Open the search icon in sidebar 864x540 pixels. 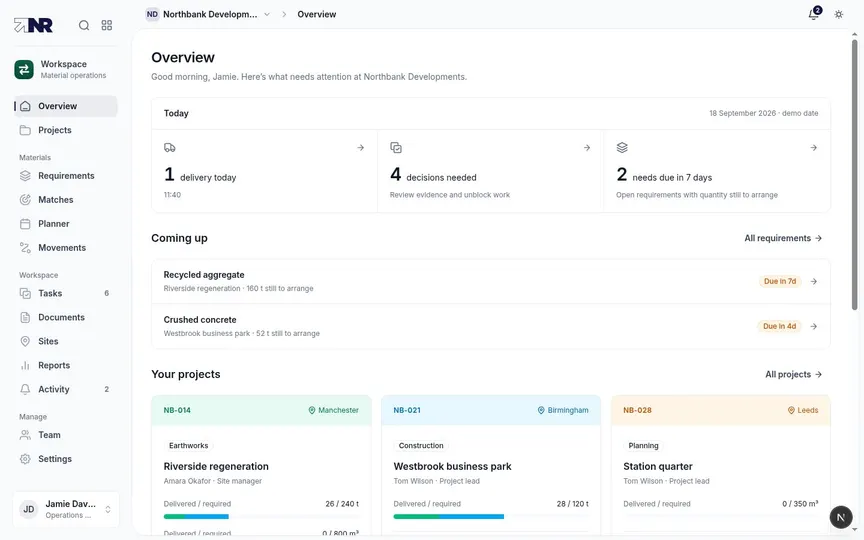point(84,25)
